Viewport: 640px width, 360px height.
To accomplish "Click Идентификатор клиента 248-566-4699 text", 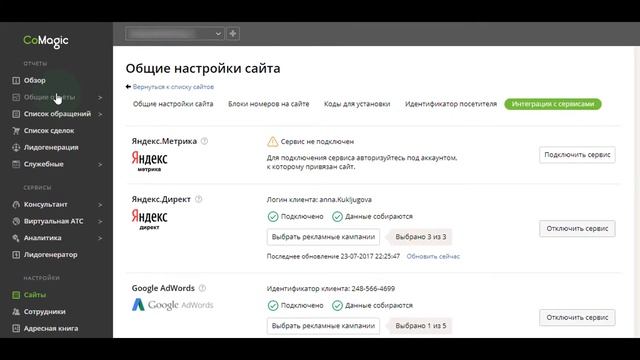I will (x=331, y=289).
